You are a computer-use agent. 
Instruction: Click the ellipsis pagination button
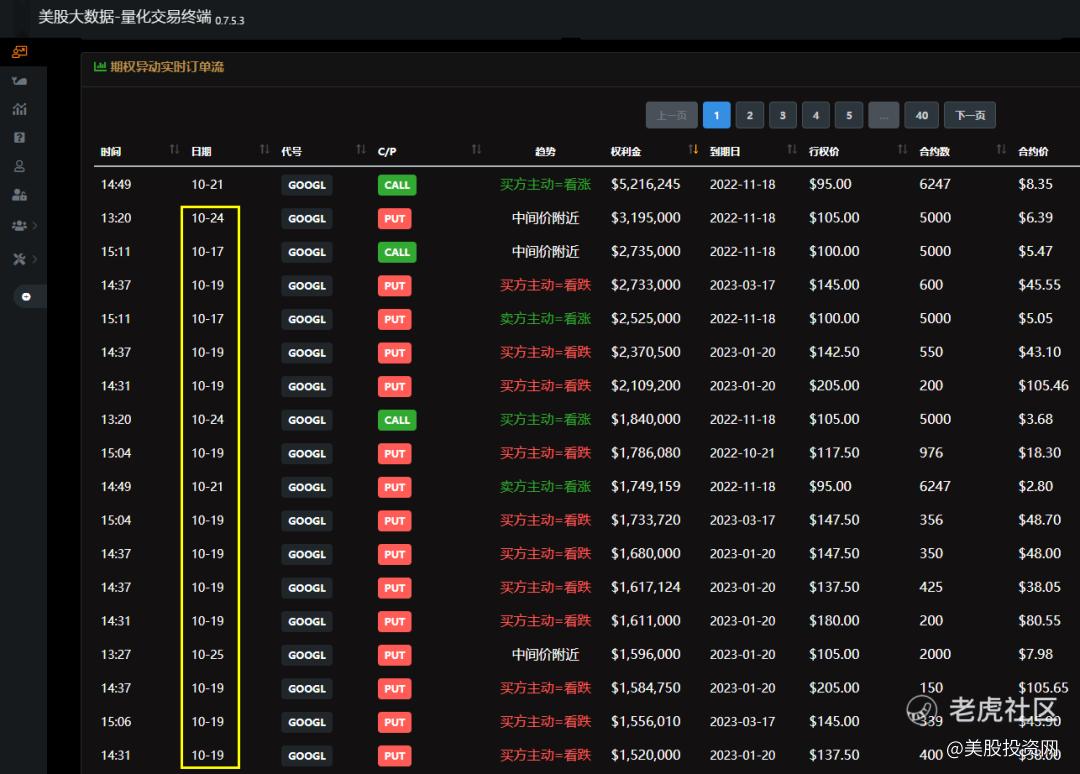[x=884, y=115]
